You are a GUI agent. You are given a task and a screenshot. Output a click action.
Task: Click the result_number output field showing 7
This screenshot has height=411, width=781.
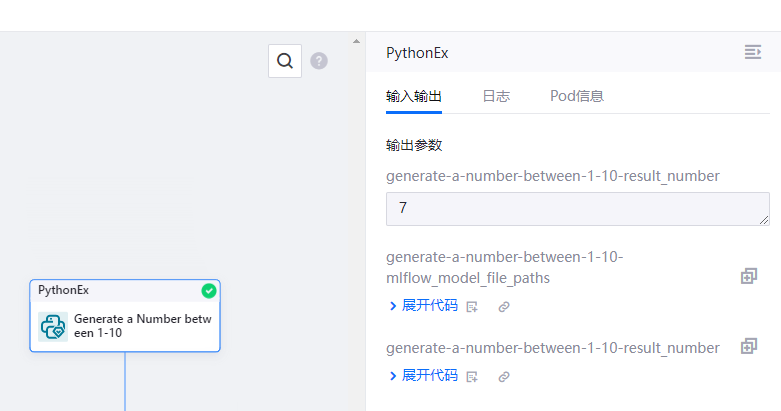coord(570,209)
